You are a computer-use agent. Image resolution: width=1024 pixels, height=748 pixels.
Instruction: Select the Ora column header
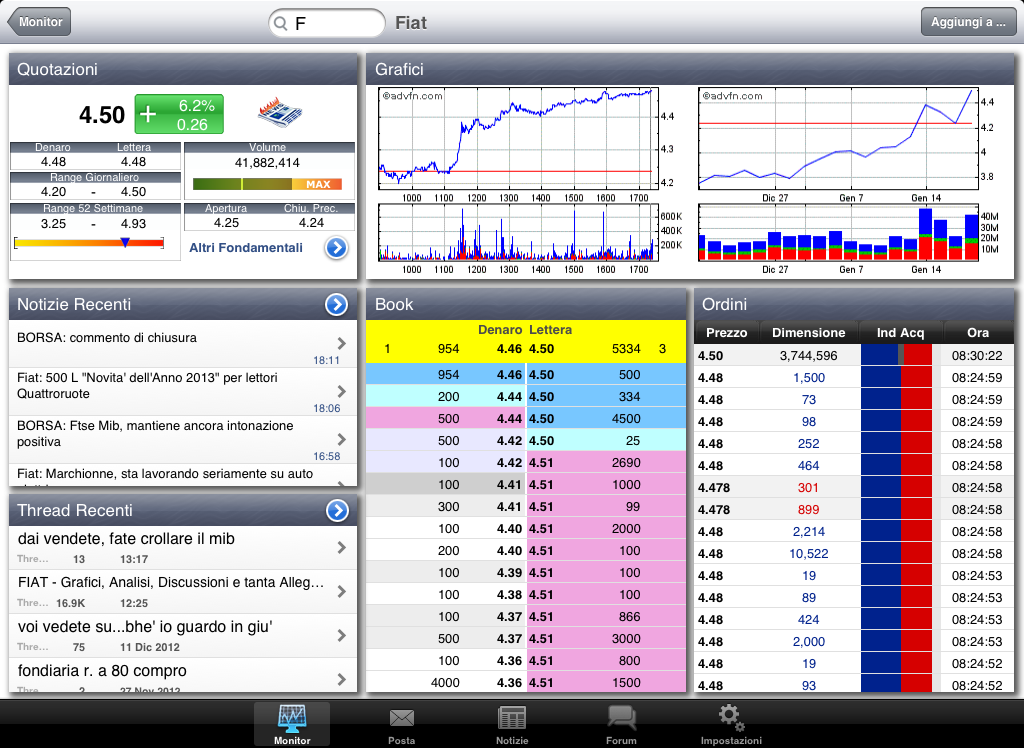tap(978, 333)
